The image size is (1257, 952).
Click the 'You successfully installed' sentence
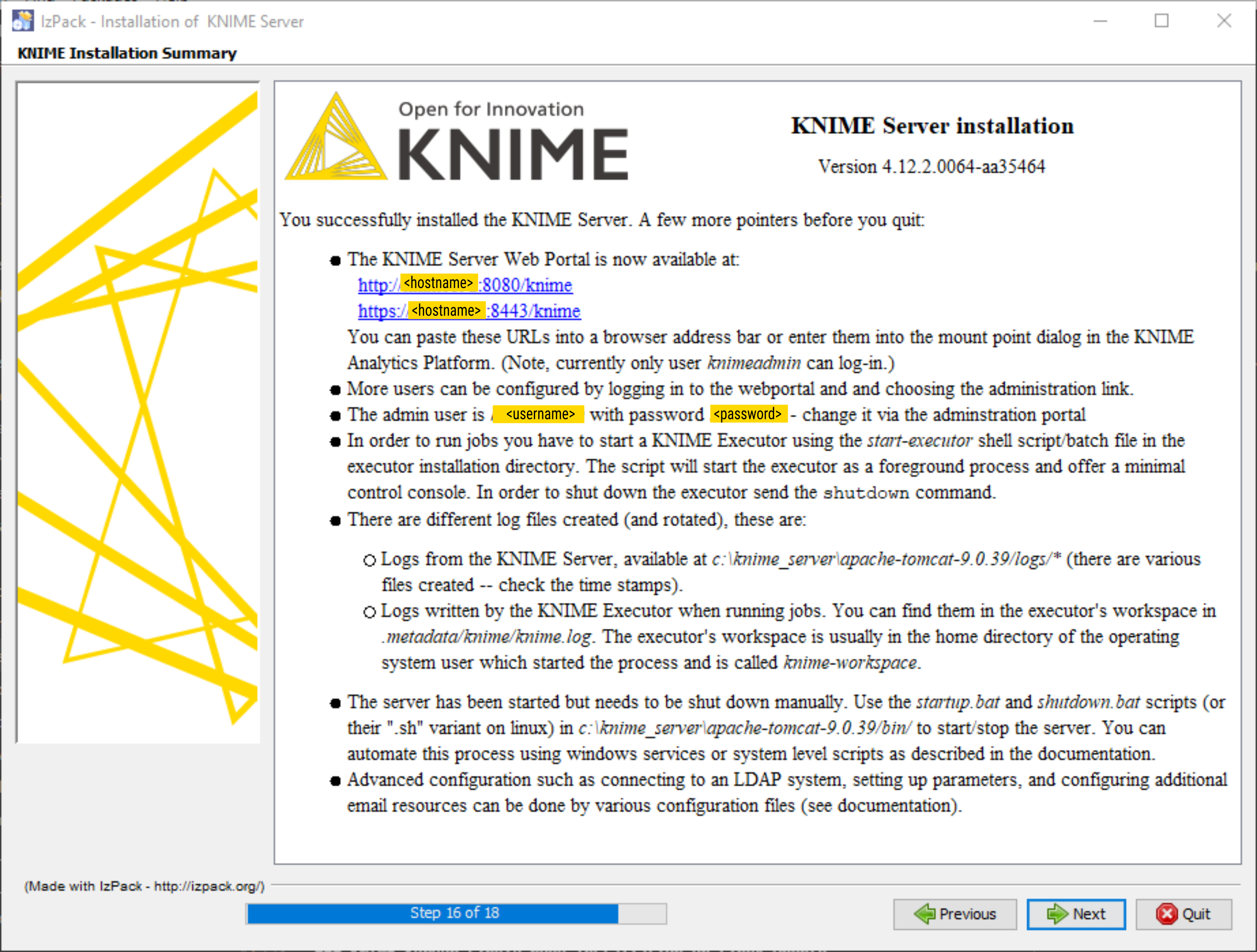click(602, 220)
